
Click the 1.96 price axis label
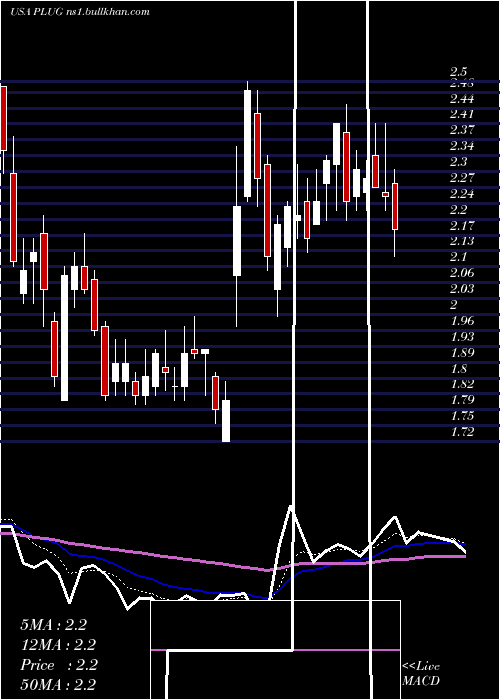click(x=461, y=321)
